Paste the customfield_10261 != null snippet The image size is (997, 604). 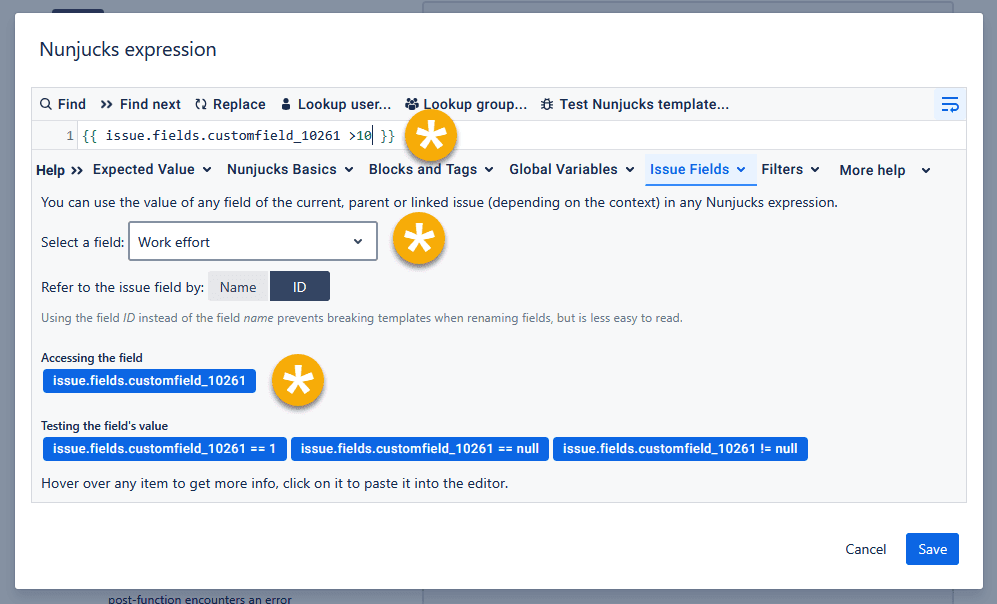pos(680,449)
